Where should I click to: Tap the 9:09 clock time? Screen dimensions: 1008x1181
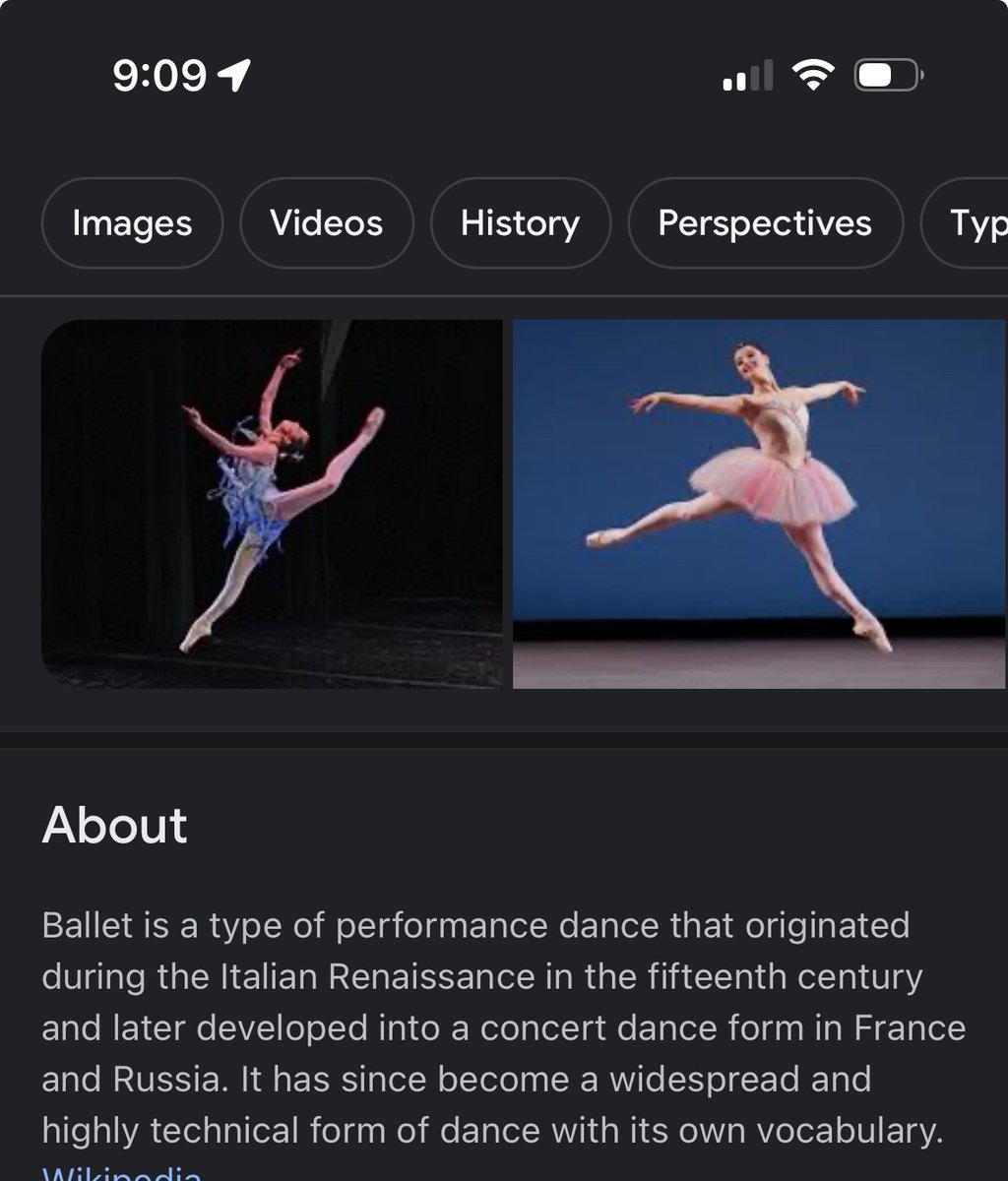[159, 76]
